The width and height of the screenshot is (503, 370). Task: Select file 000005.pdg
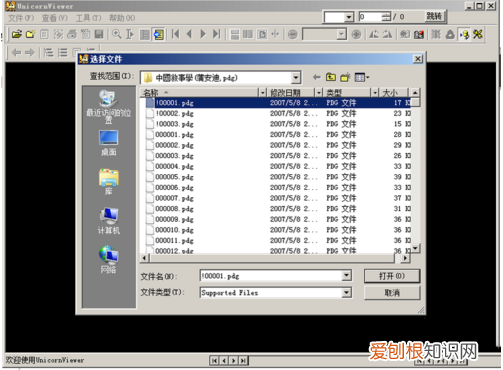(x=175, y=177)
